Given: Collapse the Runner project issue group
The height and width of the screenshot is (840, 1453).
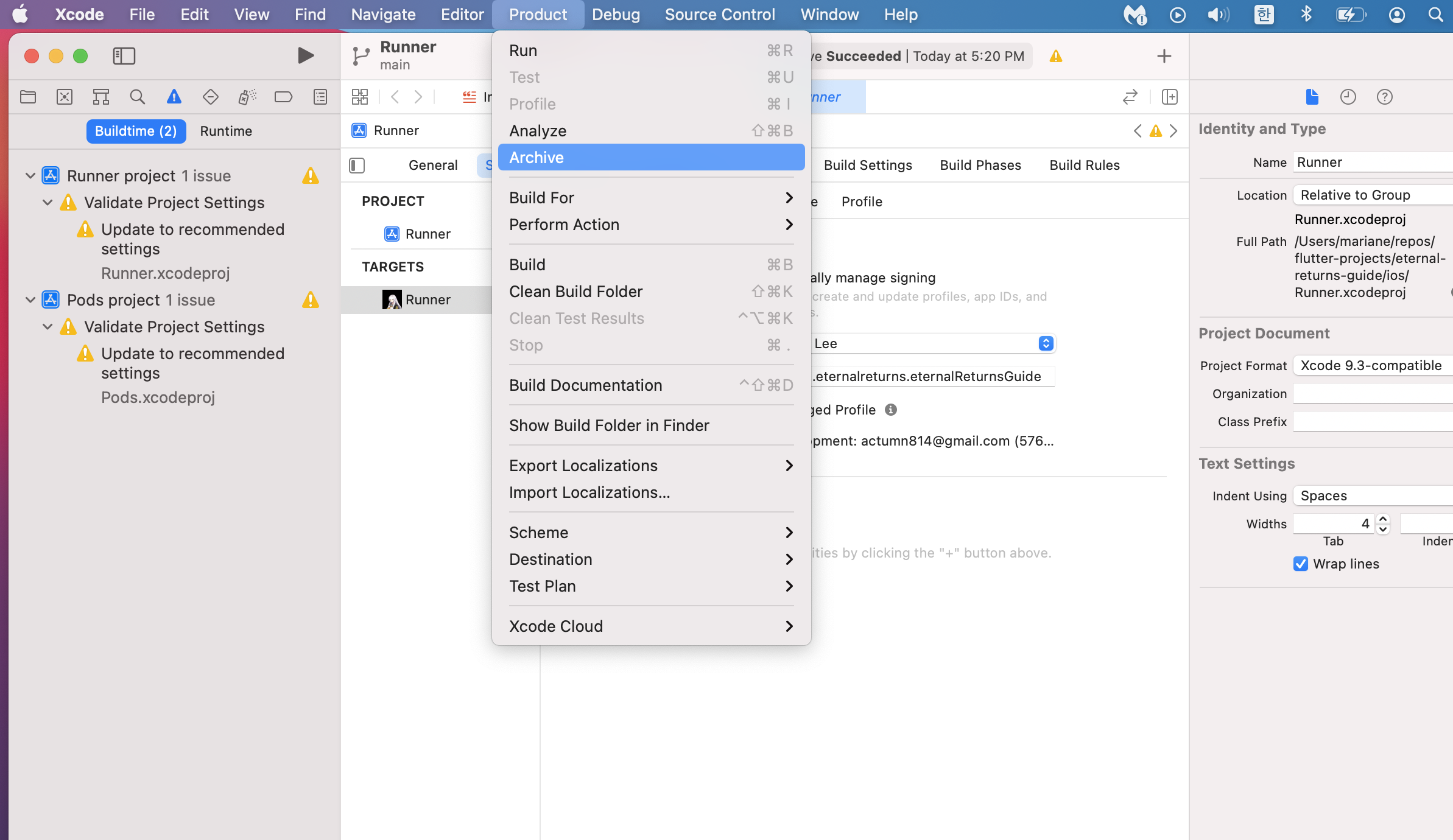Looking at the screenshot, I should tap(30, 176).
